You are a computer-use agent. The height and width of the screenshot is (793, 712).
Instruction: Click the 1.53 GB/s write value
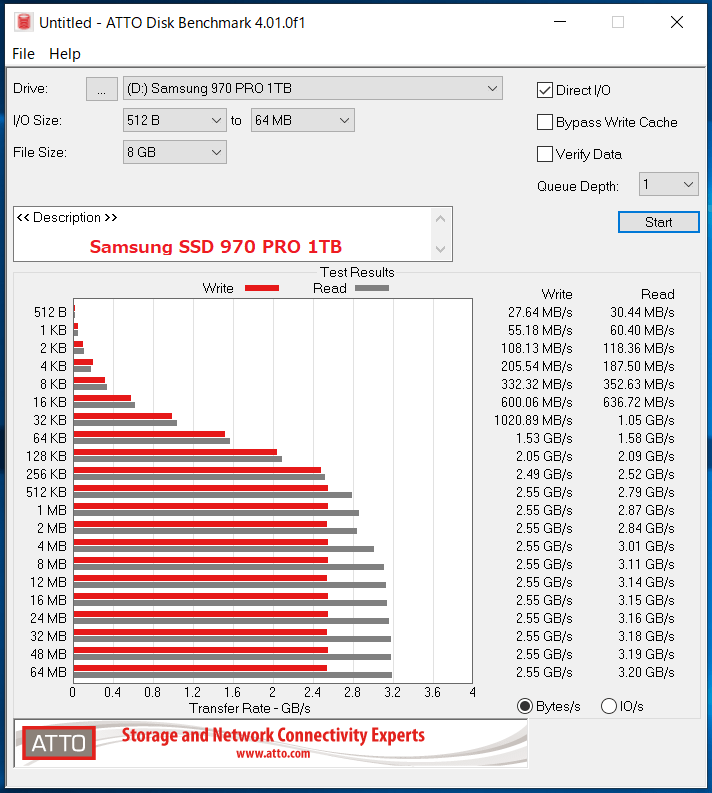coord(544,438)
